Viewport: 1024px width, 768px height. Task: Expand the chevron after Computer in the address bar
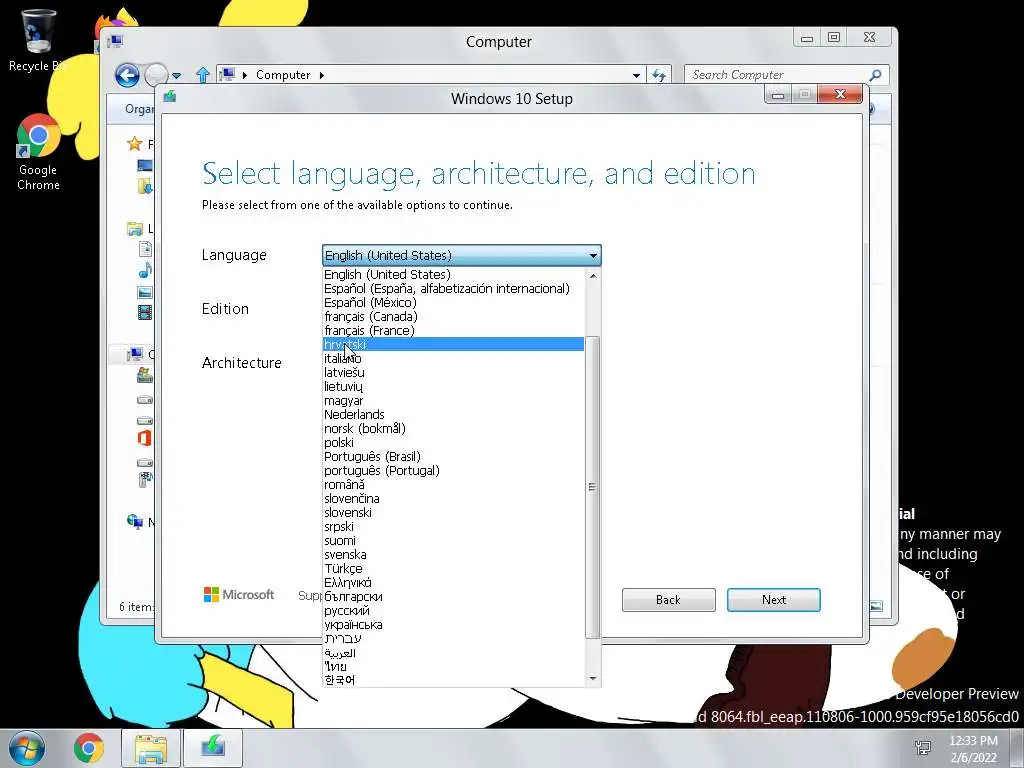[x=322, y=75]
